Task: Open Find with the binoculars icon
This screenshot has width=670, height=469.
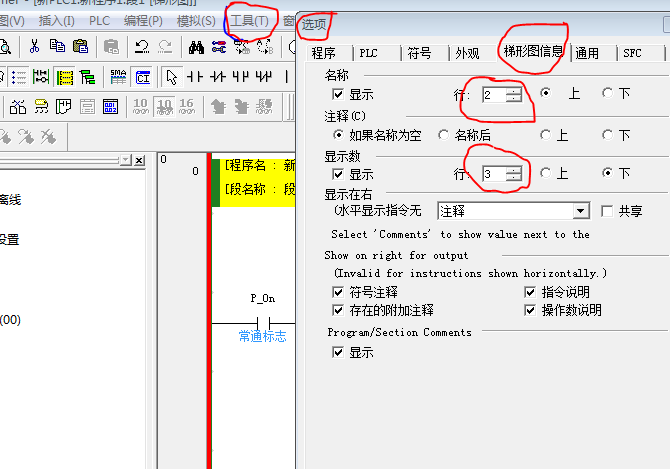Action: (x=196, y=46)
